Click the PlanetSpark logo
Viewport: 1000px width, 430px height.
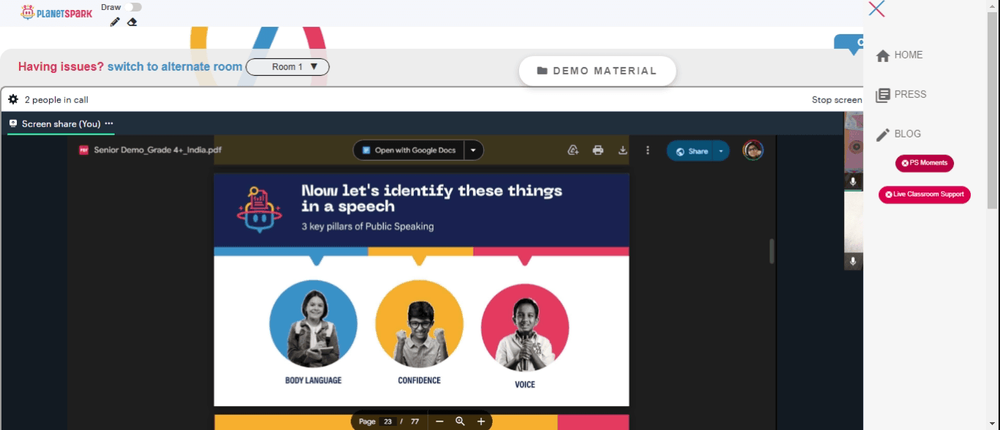point(56,12)
